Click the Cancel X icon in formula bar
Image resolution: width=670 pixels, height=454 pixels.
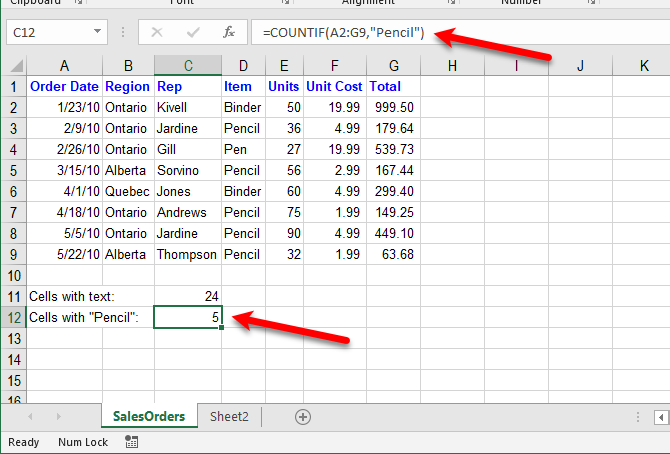click(157, 33)
